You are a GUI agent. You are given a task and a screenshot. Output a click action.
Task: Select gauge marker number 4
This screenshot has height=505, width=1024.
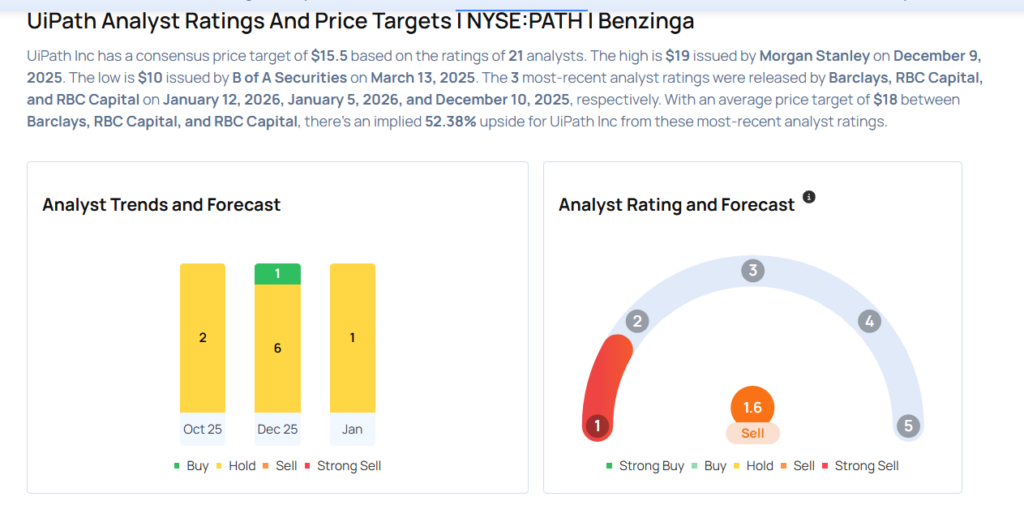[869, 321]
